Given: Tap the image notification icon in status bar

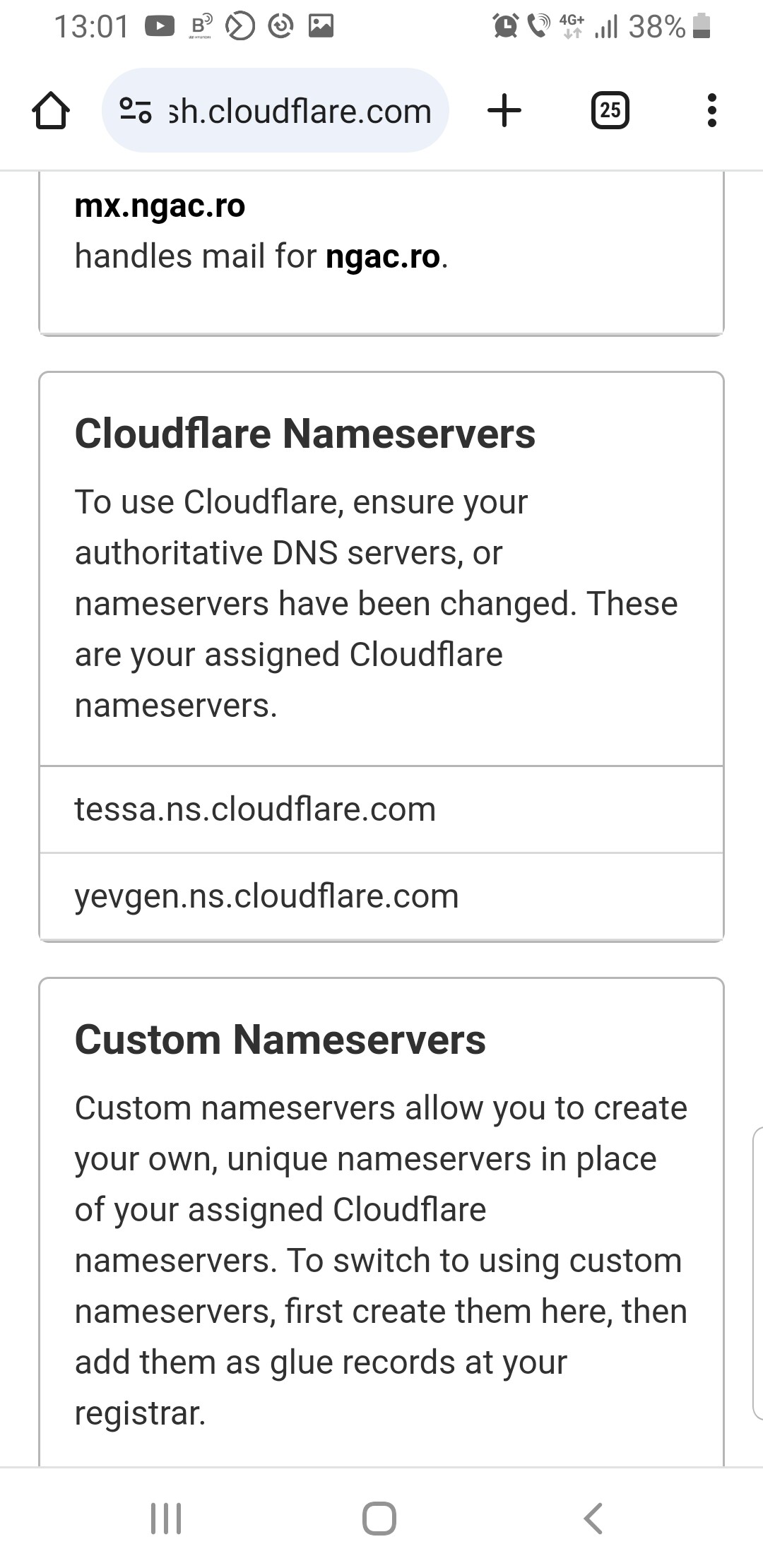Looking at the screenshot, I should pos(321,27).
